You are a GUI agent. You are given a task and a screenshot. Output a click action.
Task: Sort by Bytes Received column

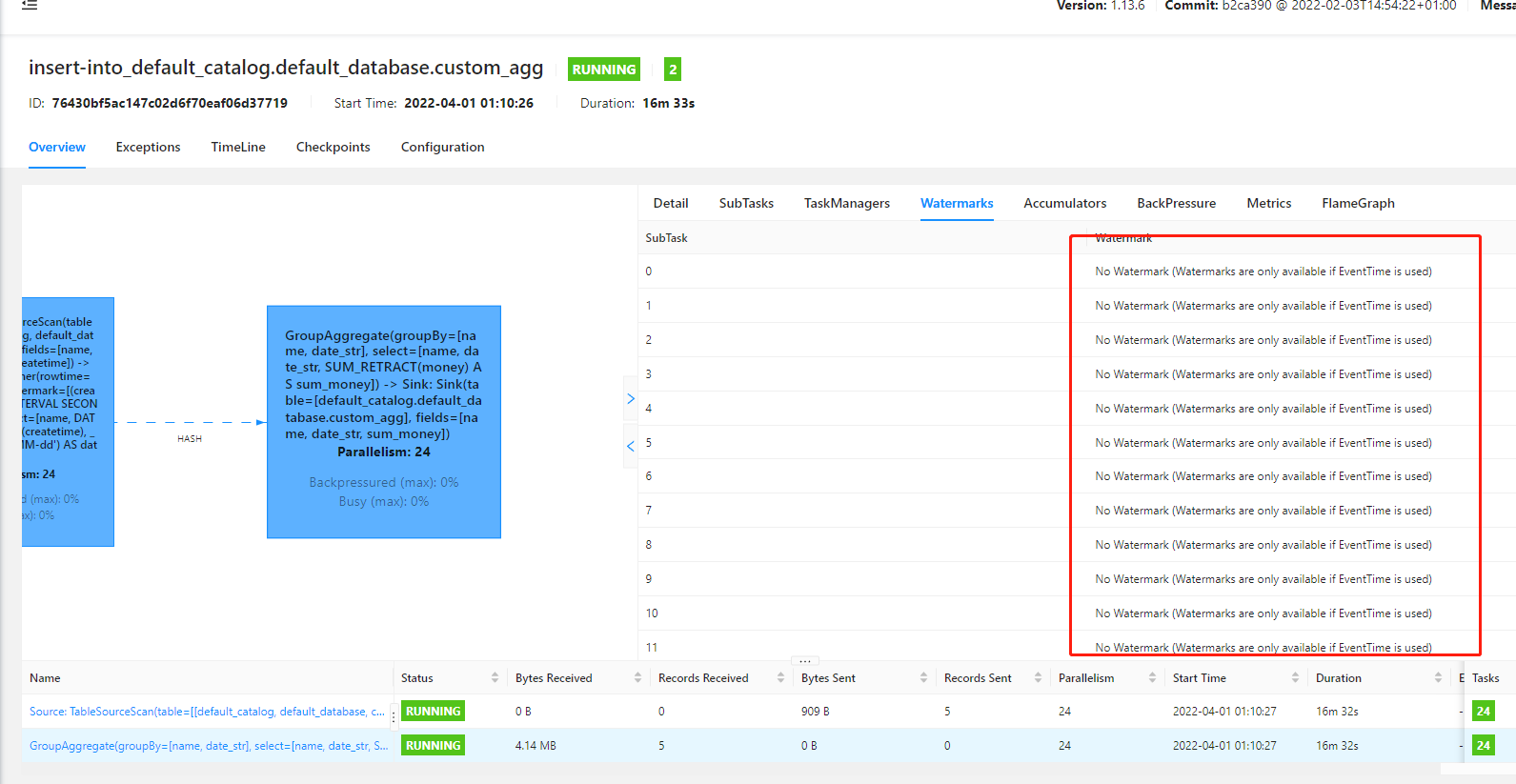click(x=637, y=677)
